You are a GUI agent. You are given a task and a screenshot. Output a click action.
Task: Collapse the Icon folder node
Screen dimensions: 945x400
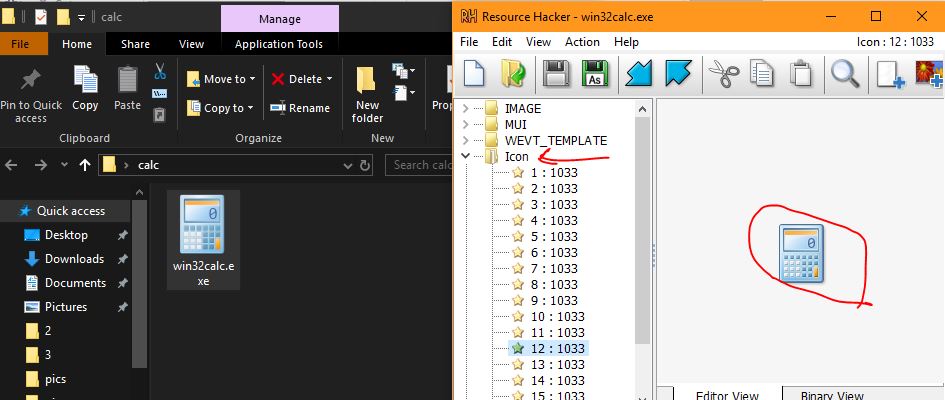point(465,157)
